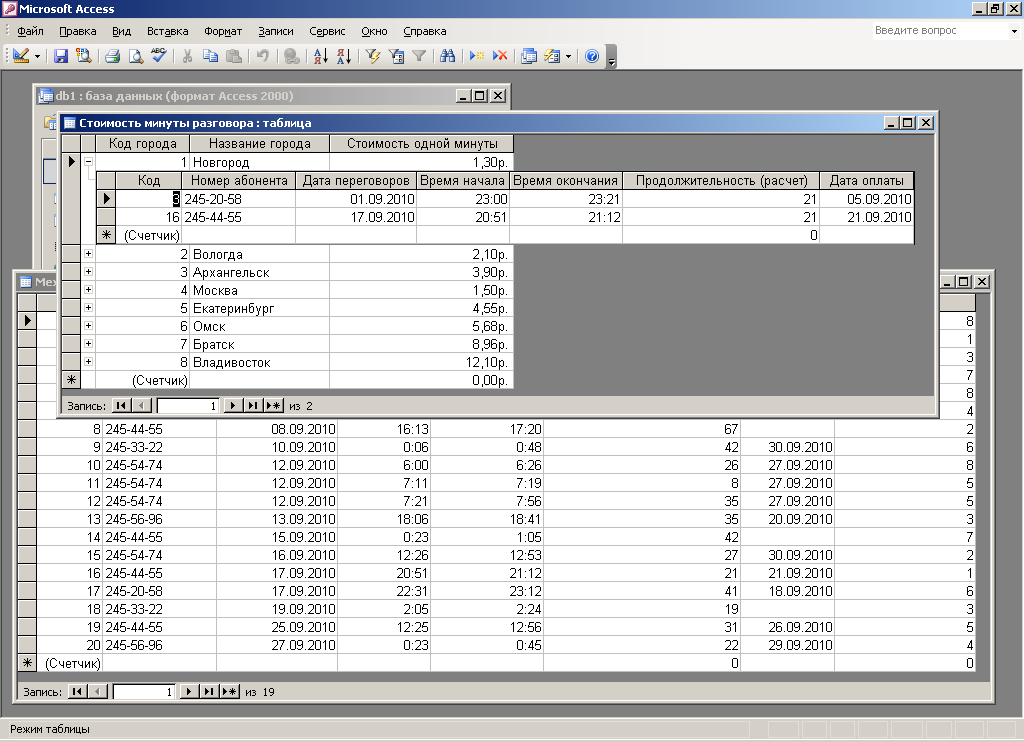Click the Insert Hyperlink icon
Viewport: 1024px width, 742px height.
click(291, 56)
